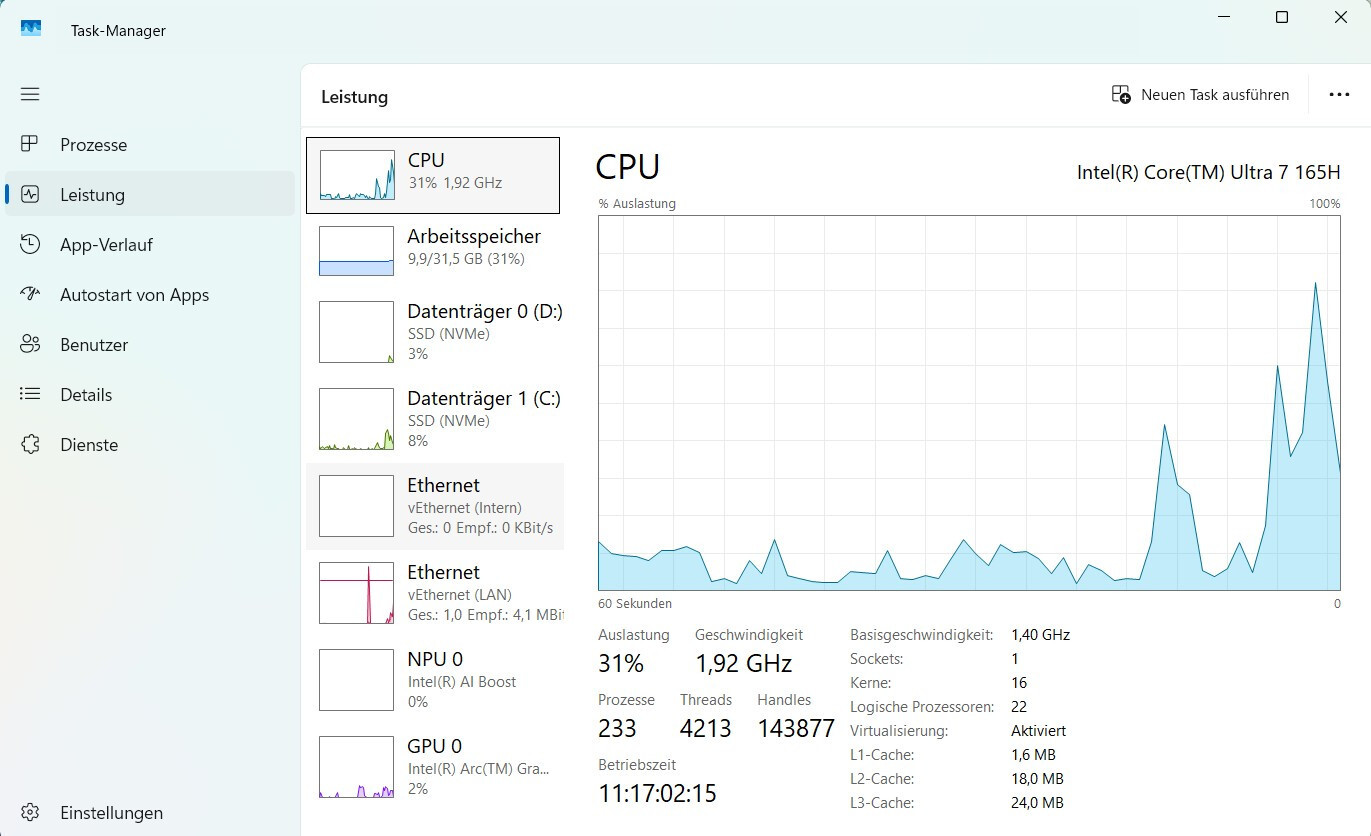This screenshot has width=1371, height=836.
Task: Click the L3-Cache value 24,0 MB
Action: (1038, 803)
